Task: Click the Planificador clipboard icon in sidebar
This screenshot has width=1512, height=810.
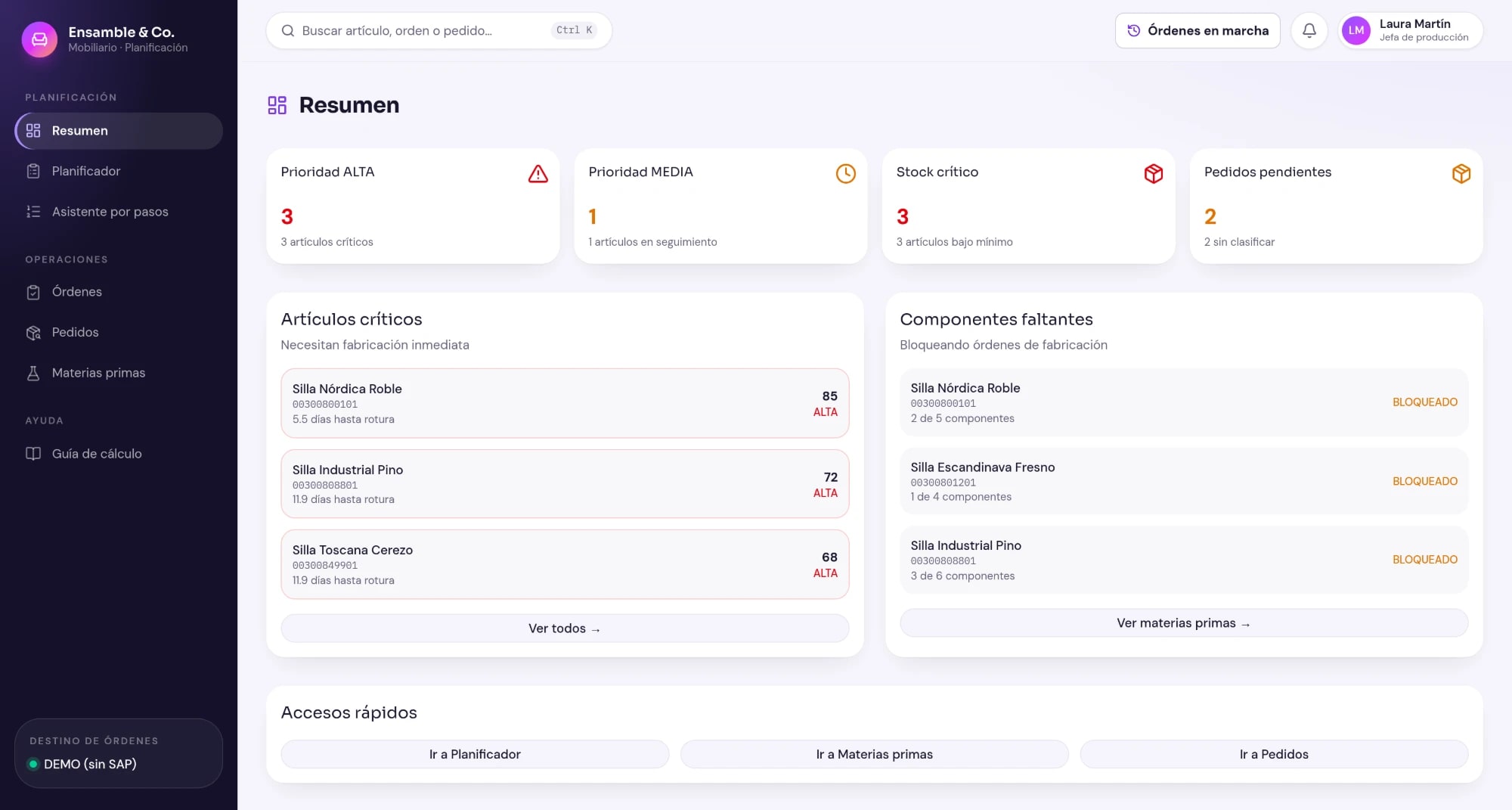Action: 33,171
